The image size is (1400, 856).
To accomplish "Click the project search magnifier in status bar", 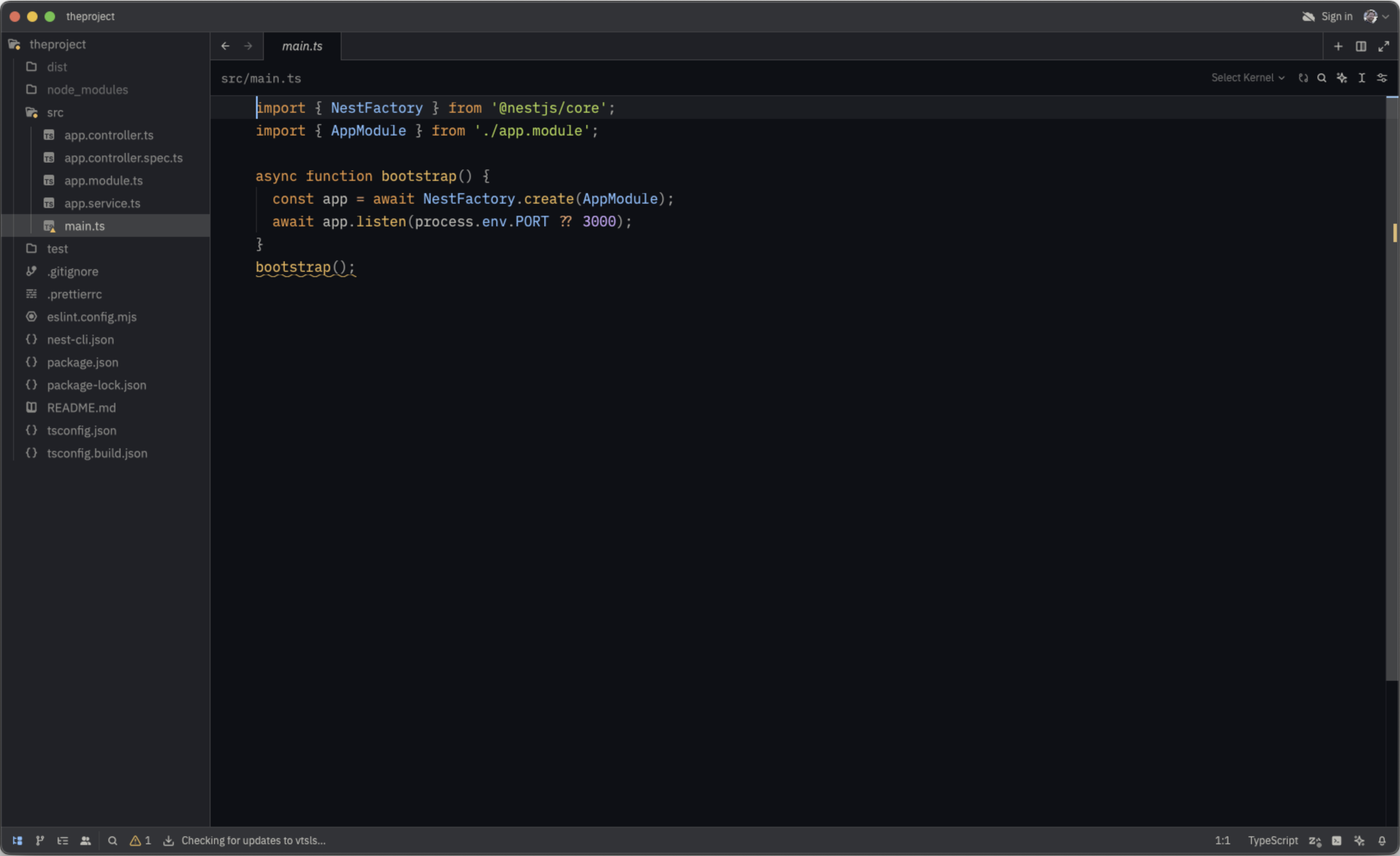I will [x=113, y=840].
